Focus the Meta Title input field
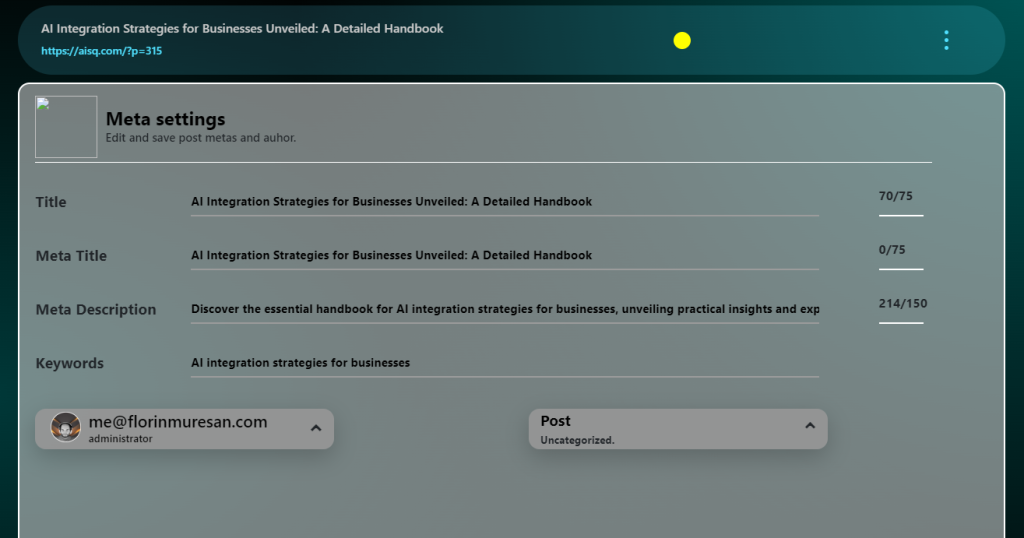Screen dimensions: 1024x538 [x=504, y=256]
